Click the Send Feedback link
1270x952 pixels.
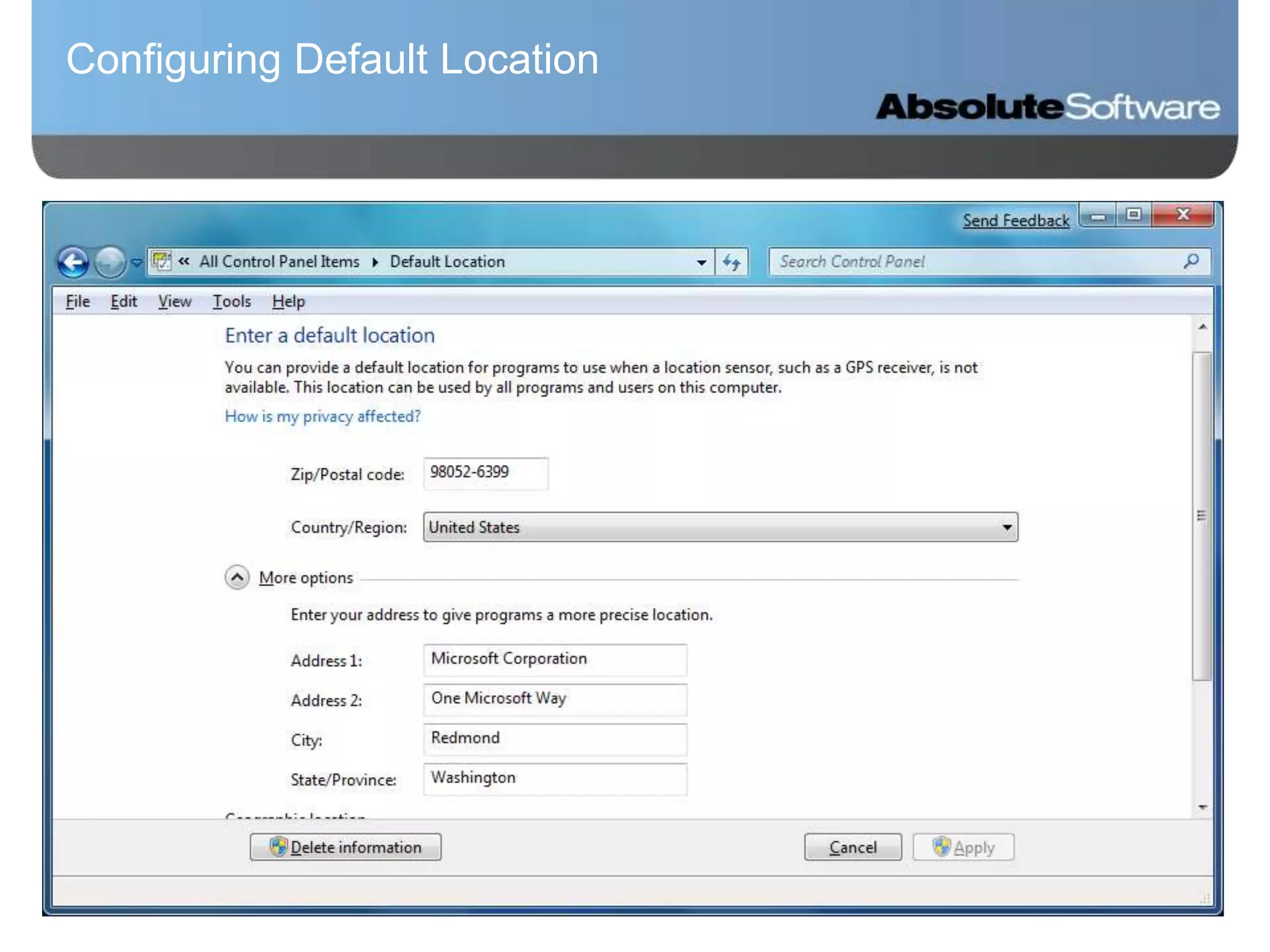coord(1015,221)
